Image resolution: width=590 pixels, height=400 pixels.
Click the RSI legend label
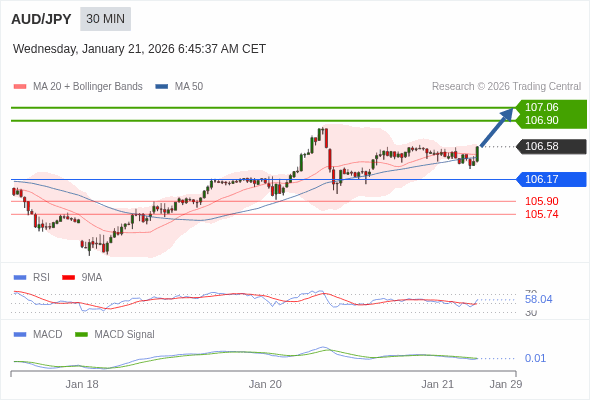[41, 278]
